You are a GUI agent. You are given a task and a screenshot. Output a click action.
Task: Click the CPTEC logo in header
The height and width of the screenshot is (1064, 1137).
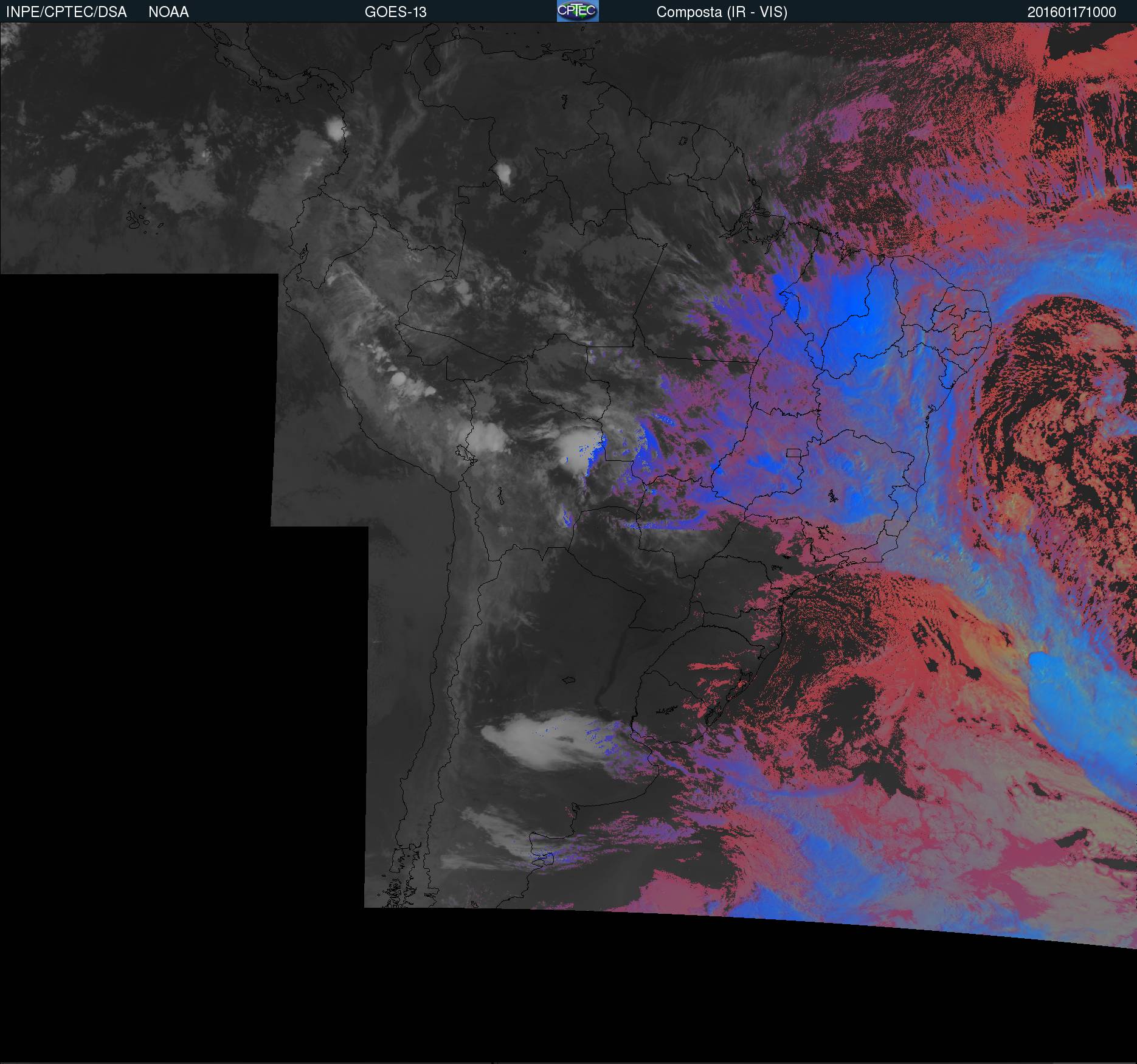pos(578,11)
